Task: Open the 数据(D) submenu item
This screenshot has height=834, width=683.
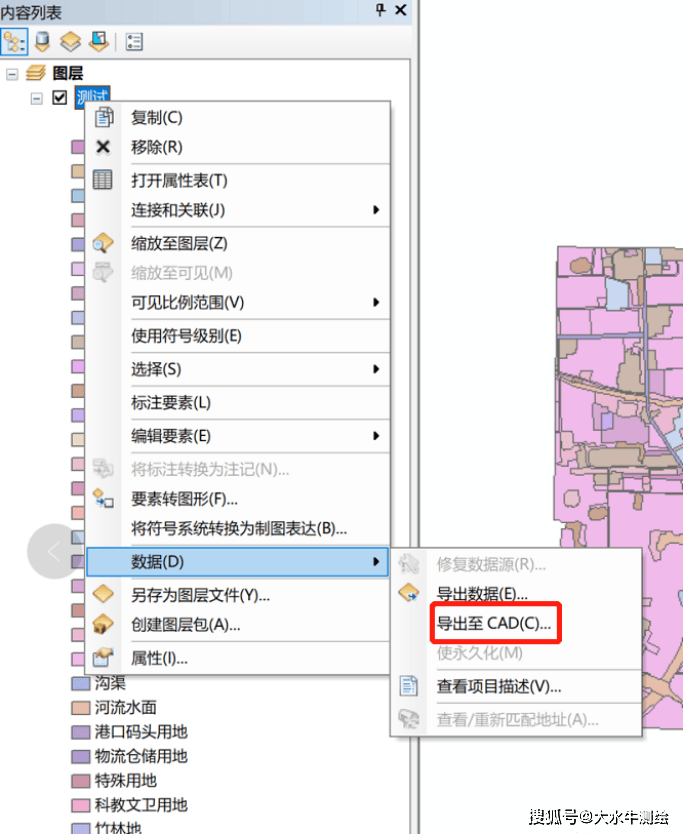Action: click(x=238, y=562)
